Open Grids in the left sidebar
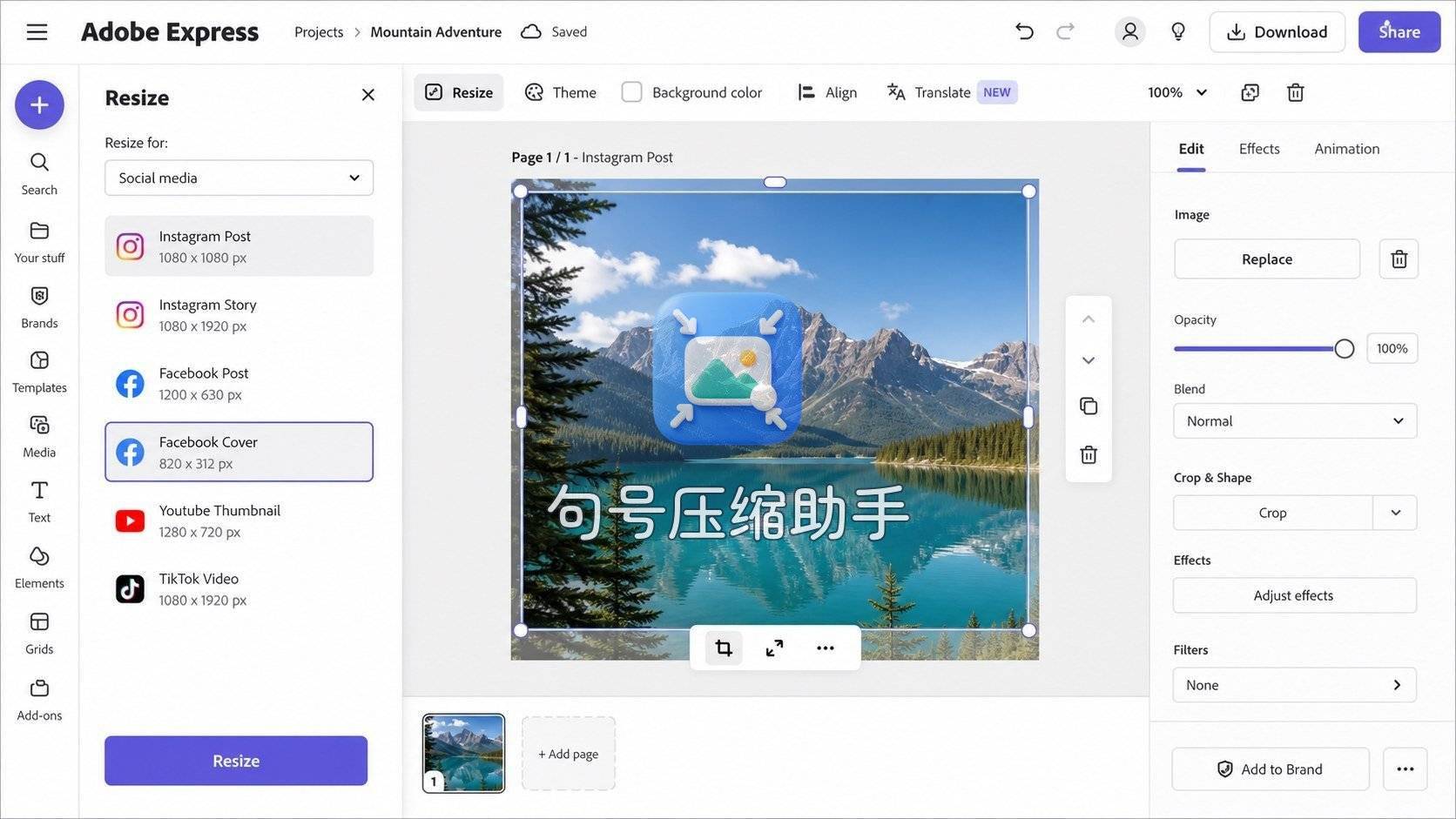 (39, 634)
